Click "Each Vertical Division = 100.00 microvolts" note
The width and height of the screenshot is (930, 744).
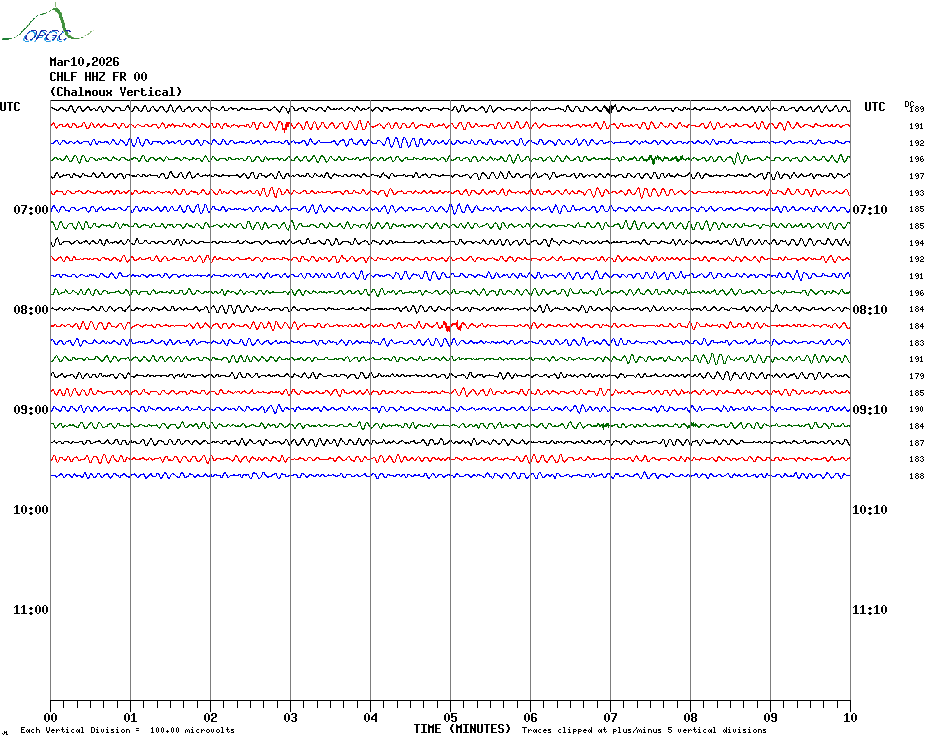[x=128, y=730]
